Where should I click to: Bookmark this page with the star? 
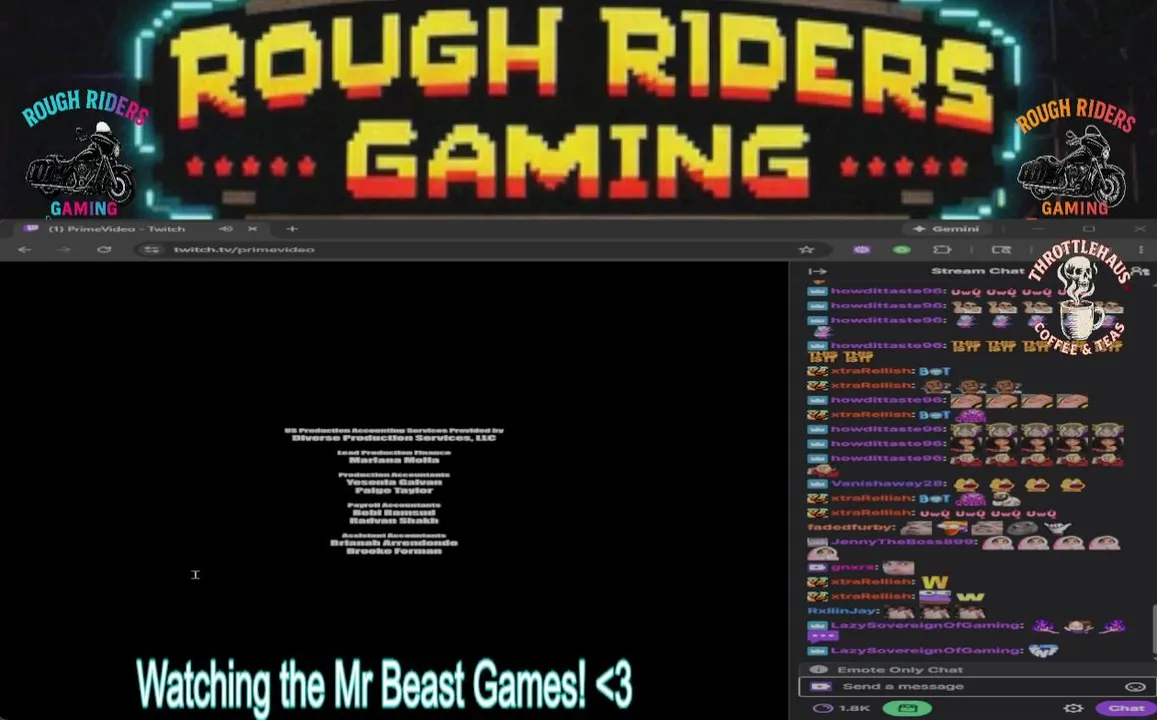tap(807, 249)
